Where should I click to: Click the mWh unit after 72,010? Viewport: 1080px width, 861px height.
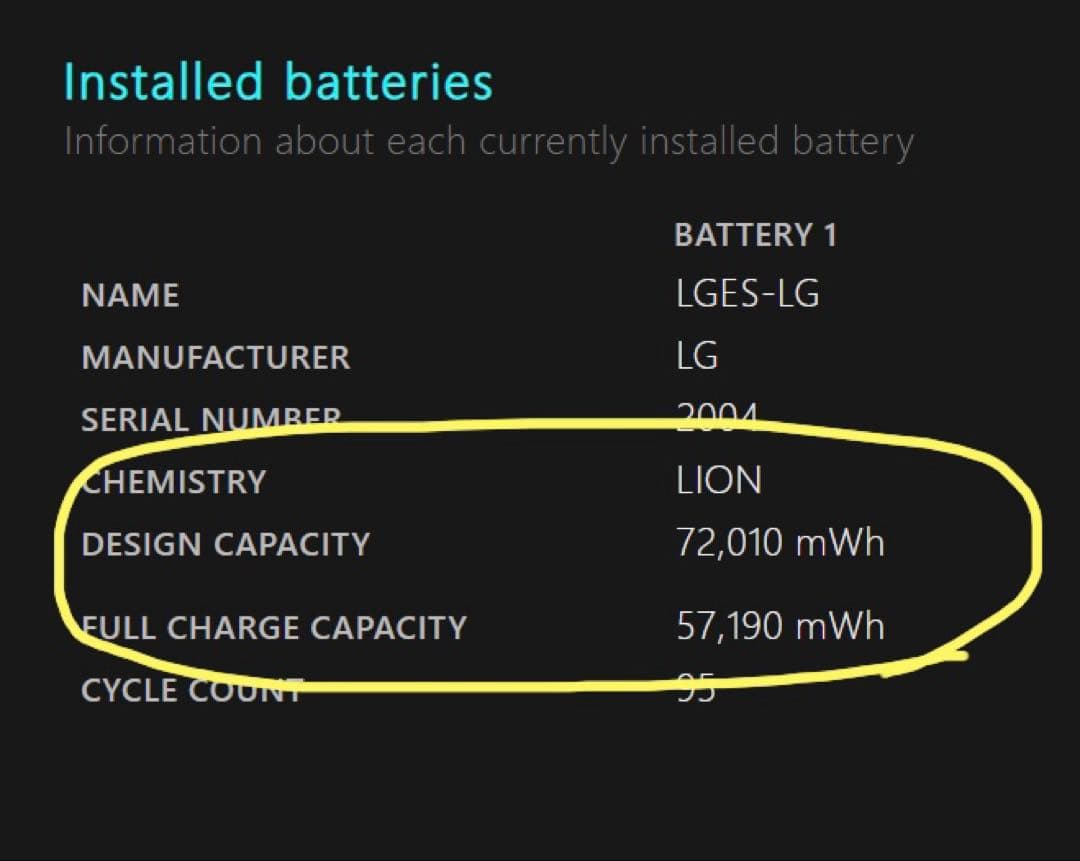tap(840, 543)
